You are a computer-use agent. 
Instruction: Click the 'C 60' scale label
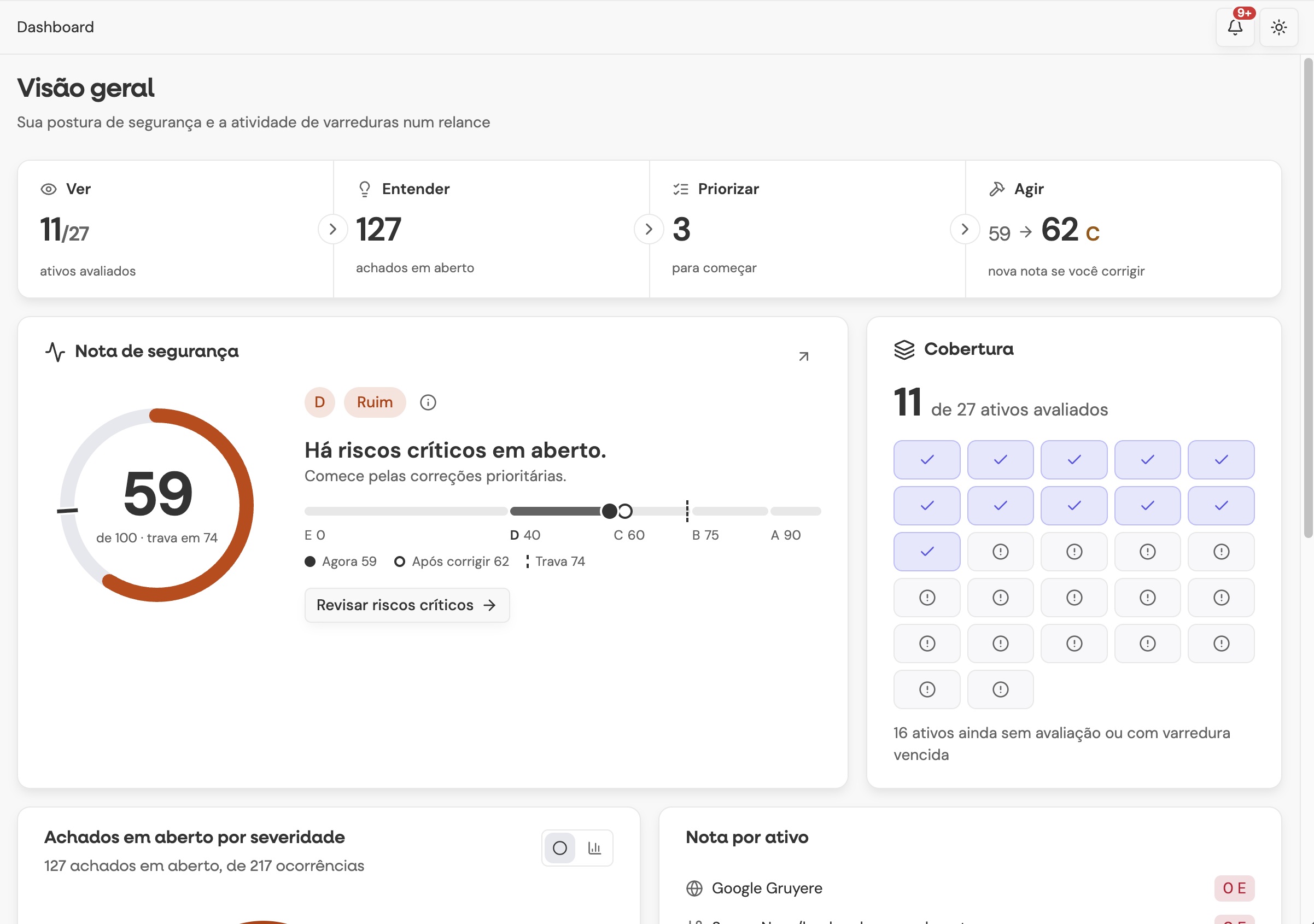click(x=629, y=535)
